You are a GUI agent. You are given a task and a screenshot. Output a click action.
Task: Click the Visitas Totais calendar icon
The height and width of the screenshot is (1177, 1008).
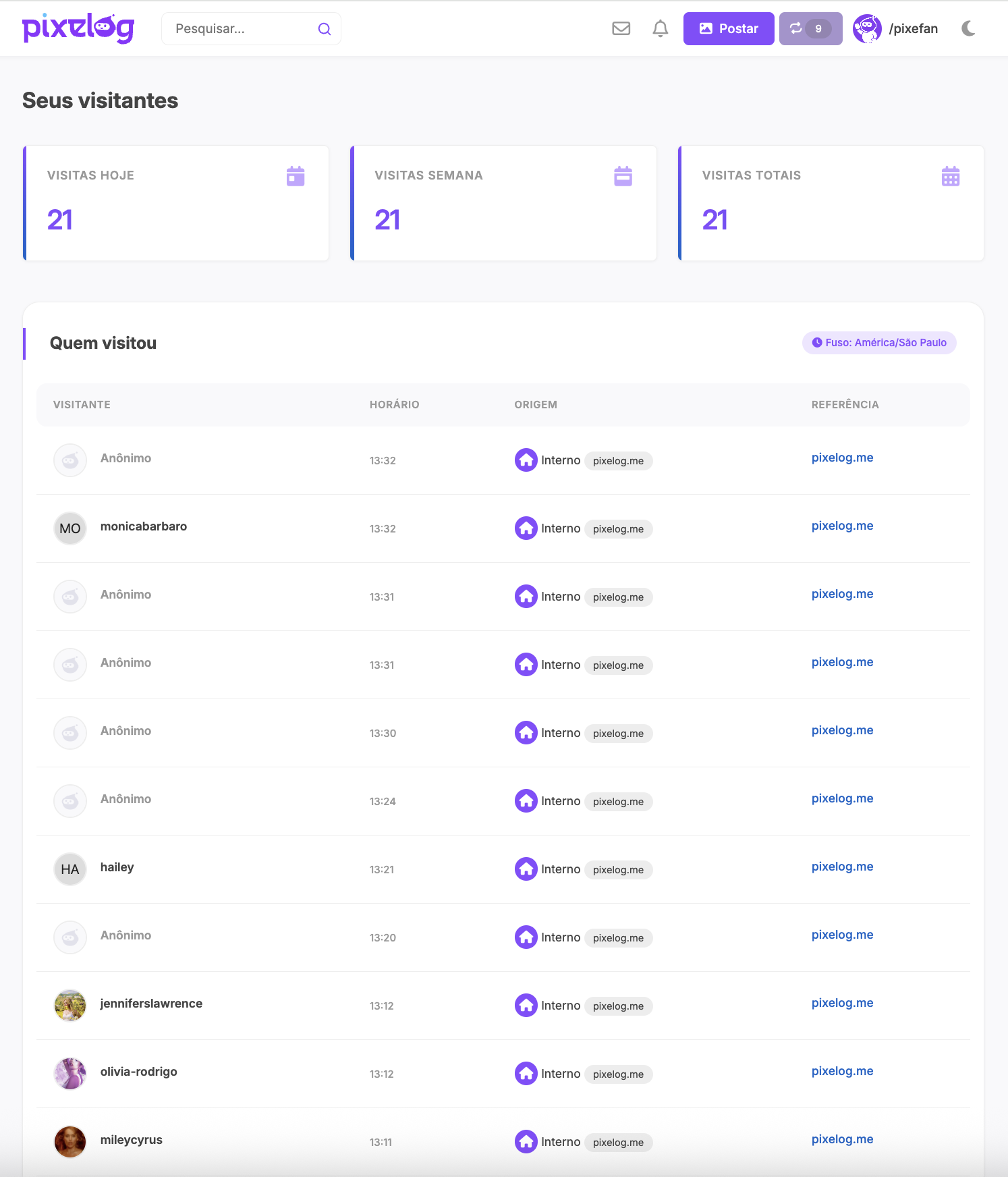click(950, 176)
